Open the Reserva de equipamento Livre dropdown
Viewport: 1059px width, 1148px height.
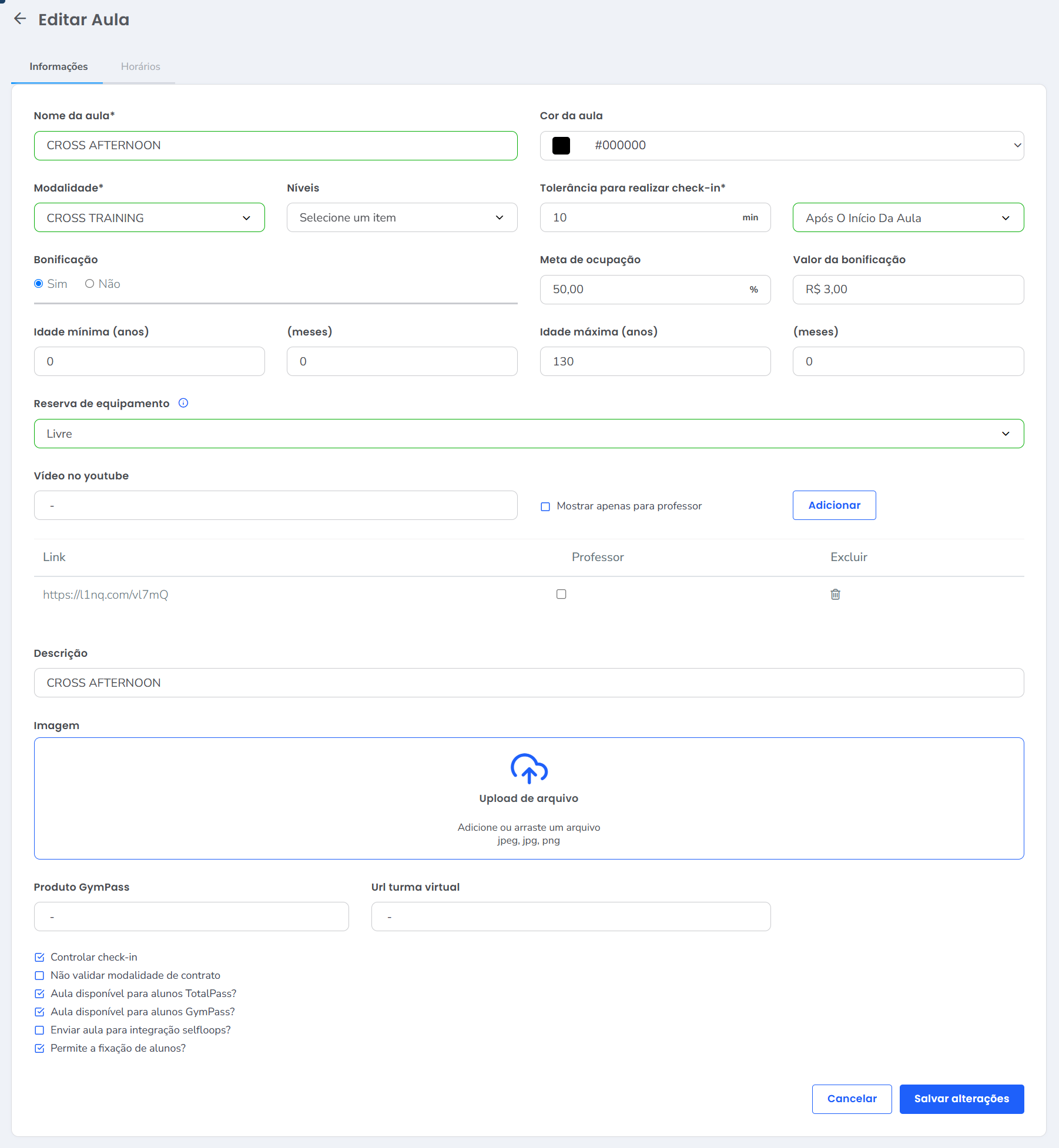tap(529, 434)
